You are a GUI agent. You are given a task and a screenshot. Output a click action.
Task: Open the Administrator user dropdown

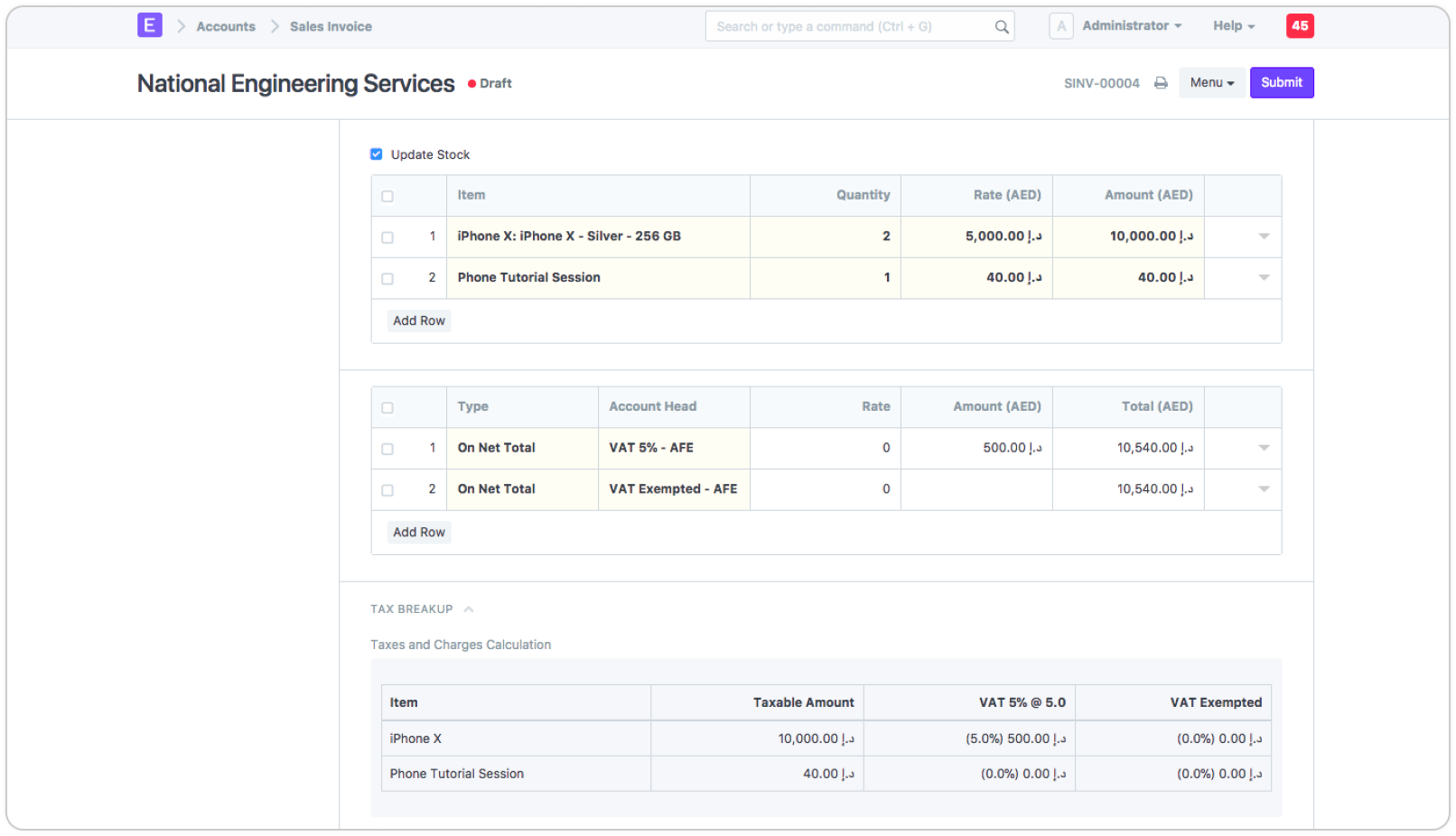point(1132,26)
